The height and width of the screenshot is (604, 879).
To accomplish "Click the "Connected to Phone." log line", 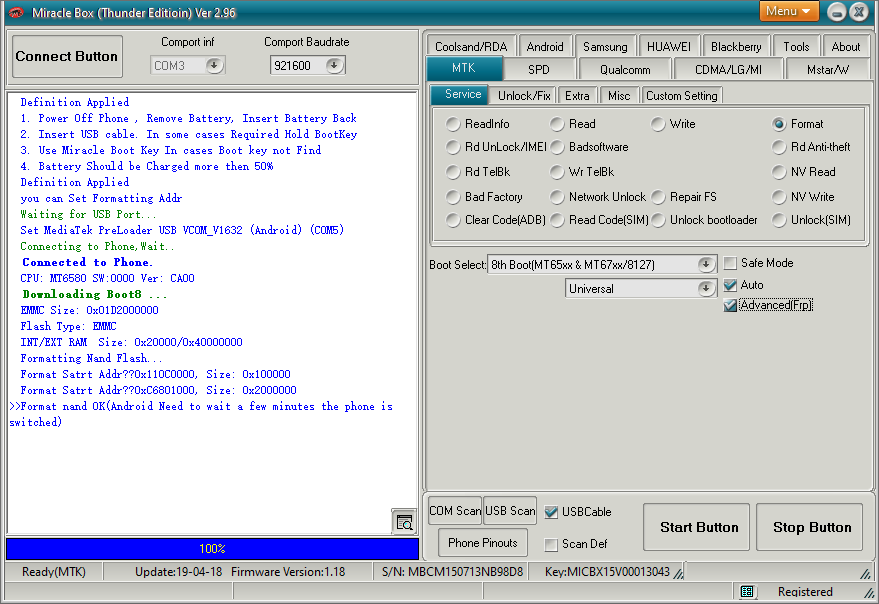I will [x=87, y=262].
